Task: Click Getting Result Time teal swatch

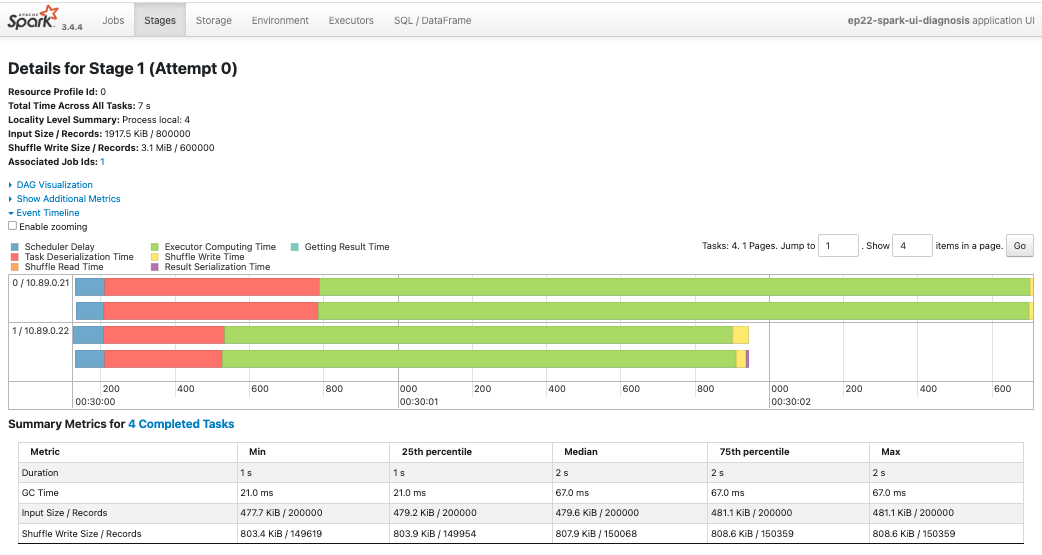Action: pos(294,247)
